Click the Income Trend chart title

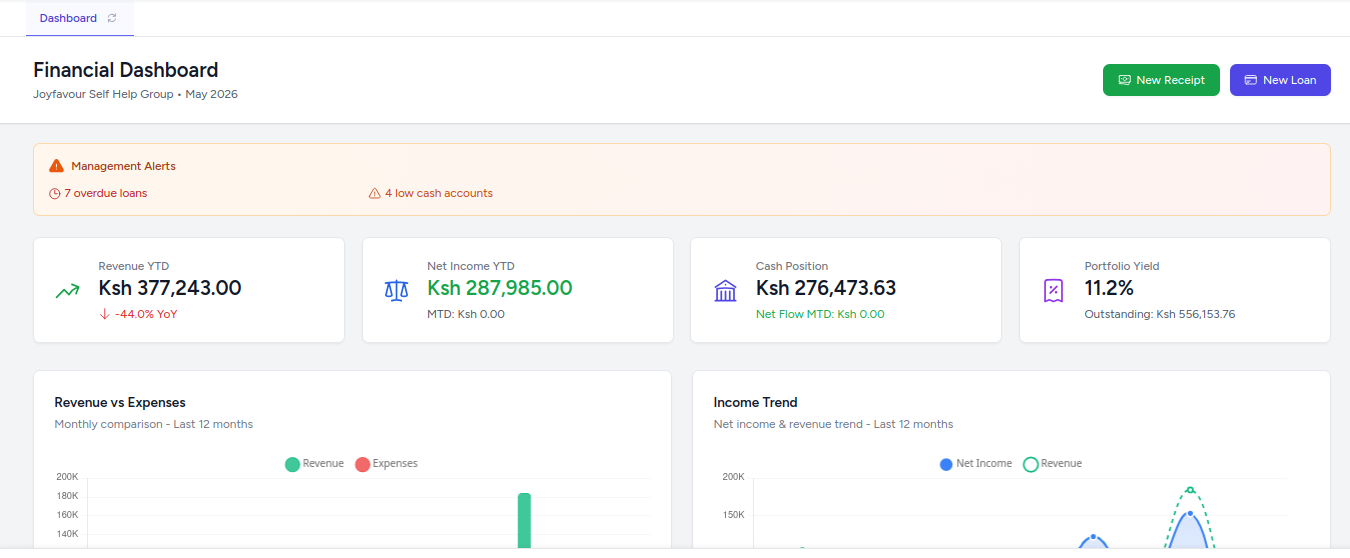point(755,402)
